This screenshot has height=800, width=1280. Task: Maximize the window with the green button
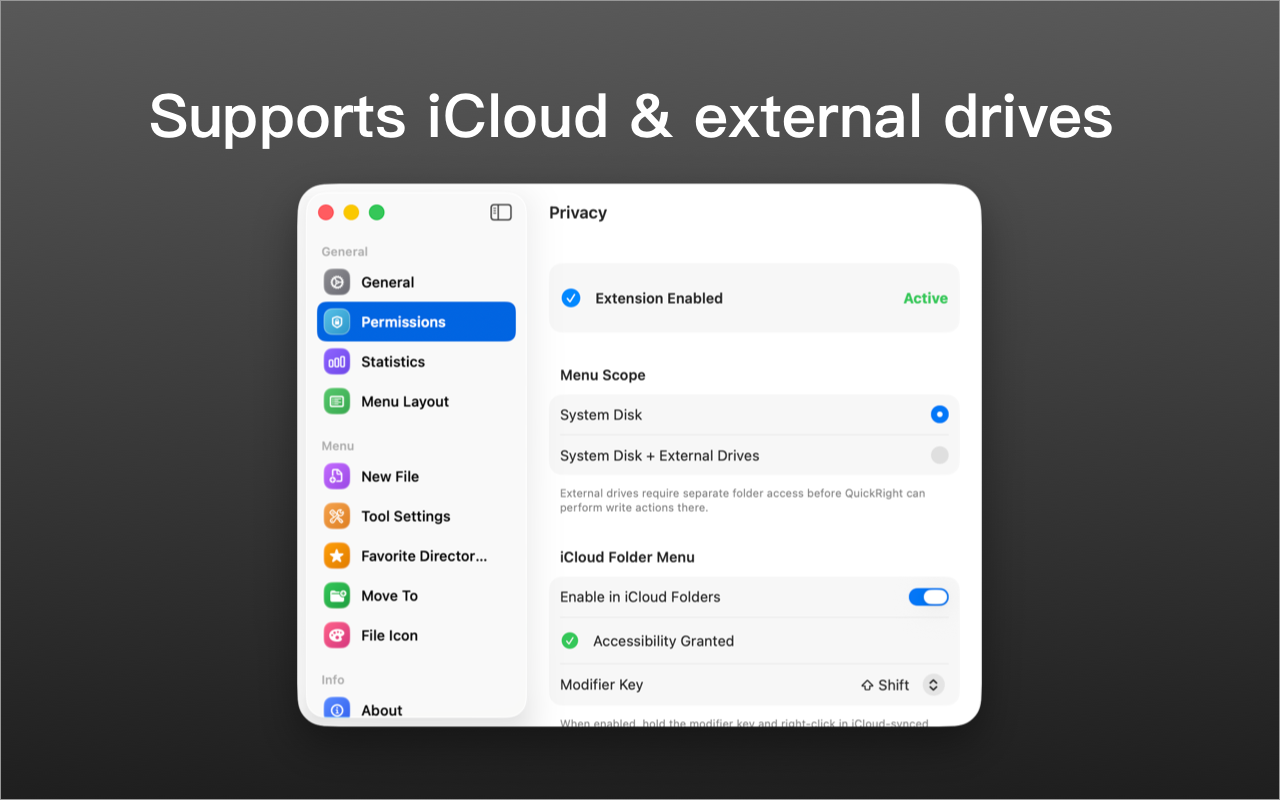(x=377, y=212)
